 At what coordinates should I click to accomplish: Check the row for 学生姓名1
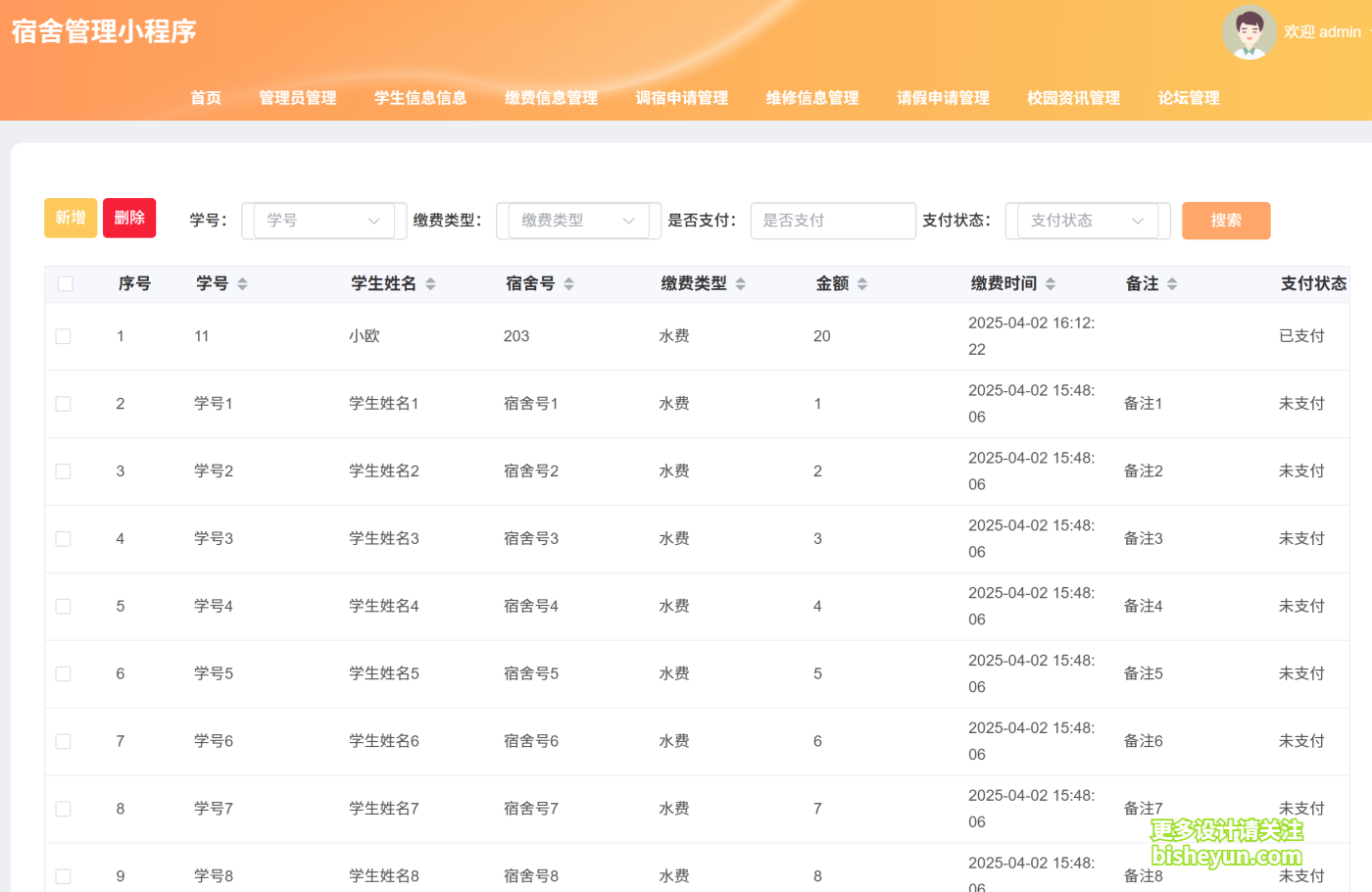pos(64,404)
